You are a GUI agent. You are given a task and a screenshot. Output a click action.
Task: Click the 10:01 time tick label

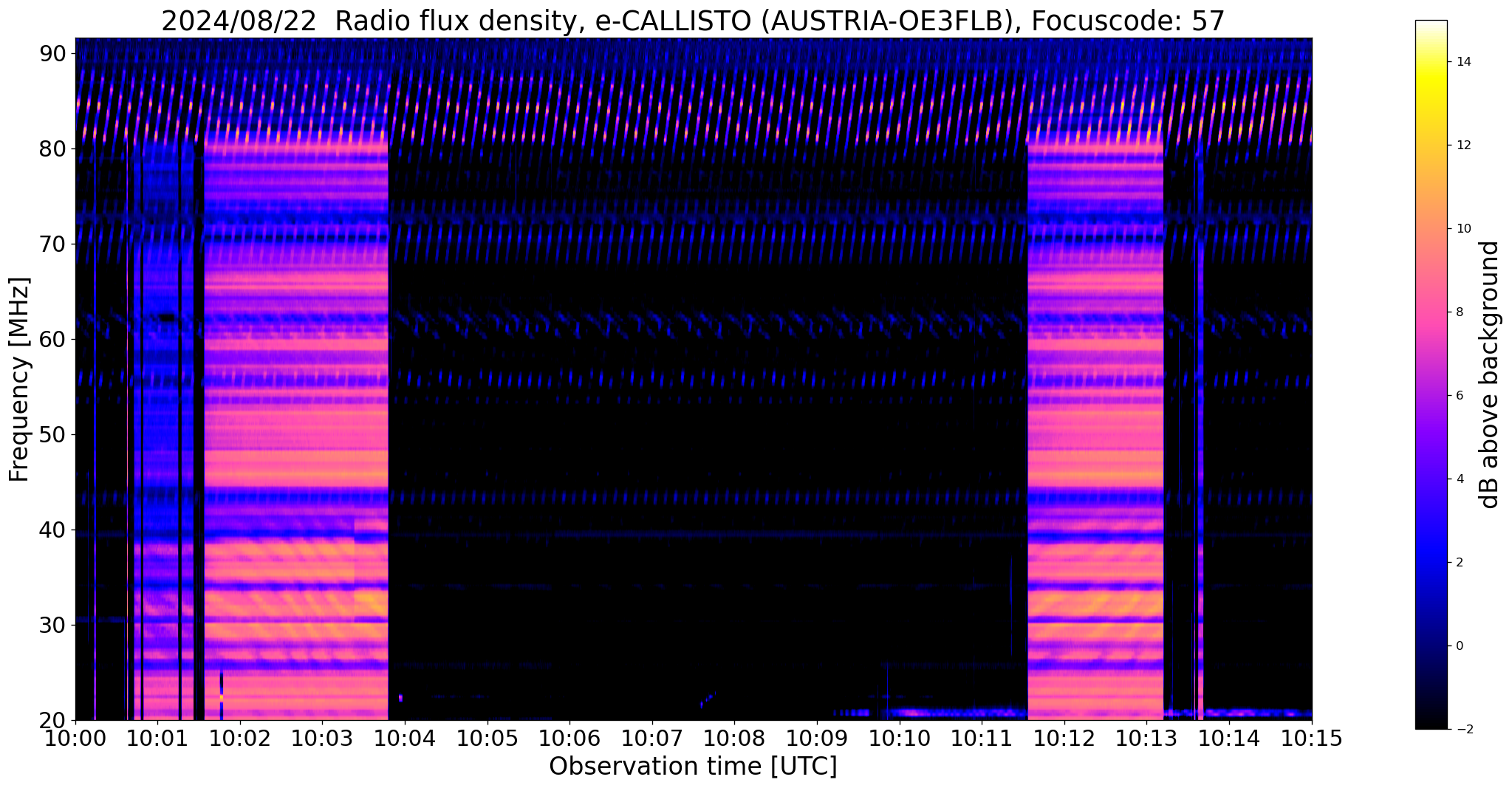[157, 738]
